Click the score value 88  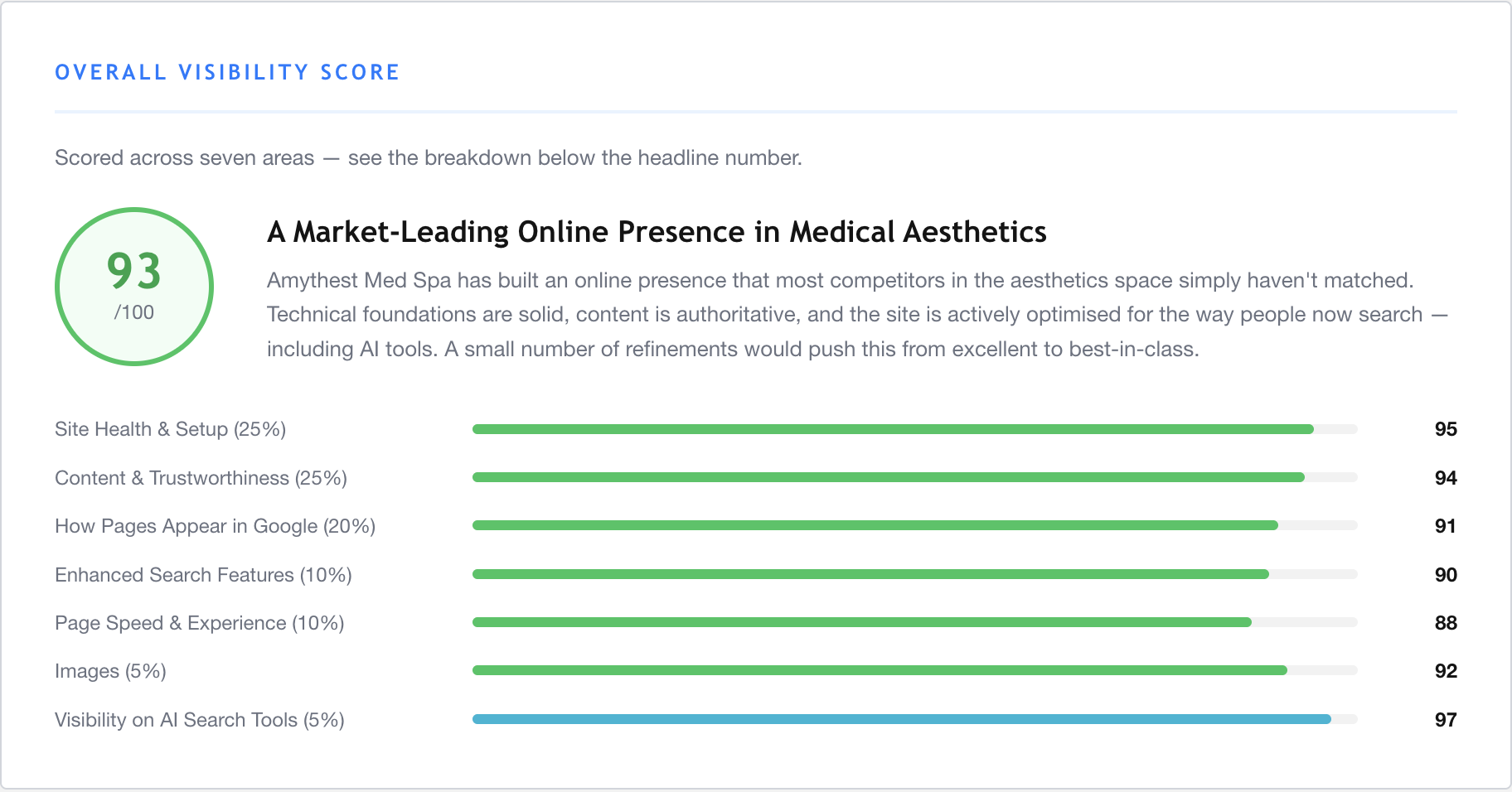[1446, 623]
